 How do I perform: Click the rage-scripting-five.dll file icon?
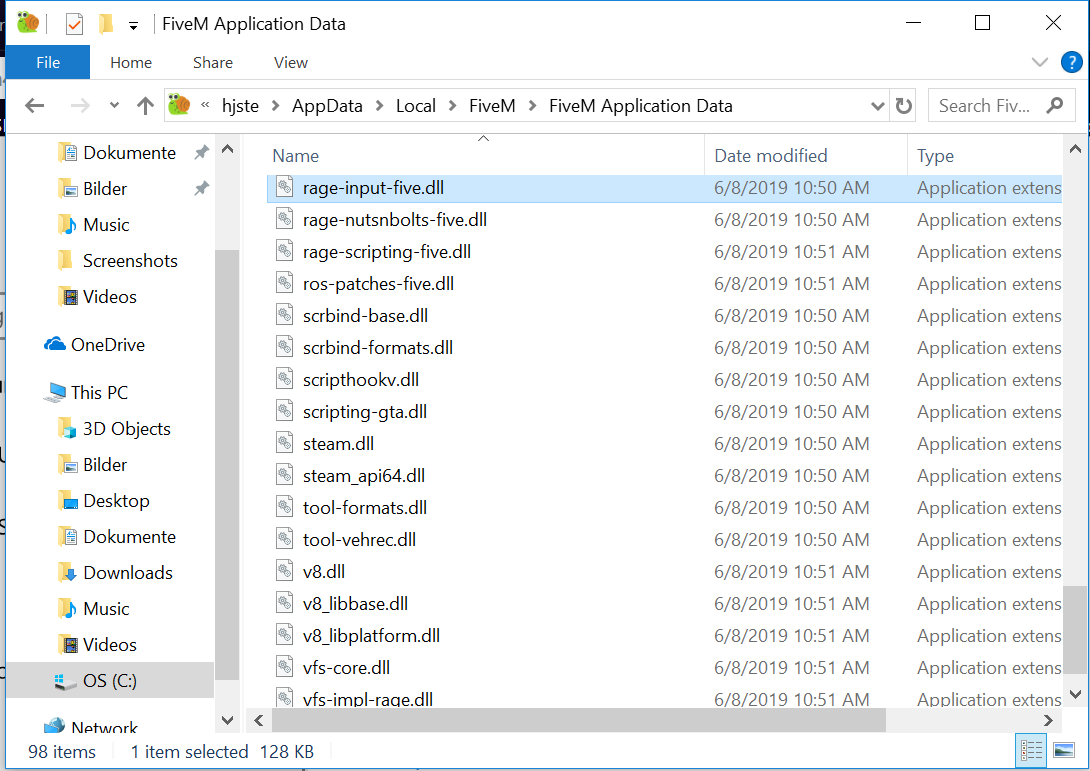284,252
